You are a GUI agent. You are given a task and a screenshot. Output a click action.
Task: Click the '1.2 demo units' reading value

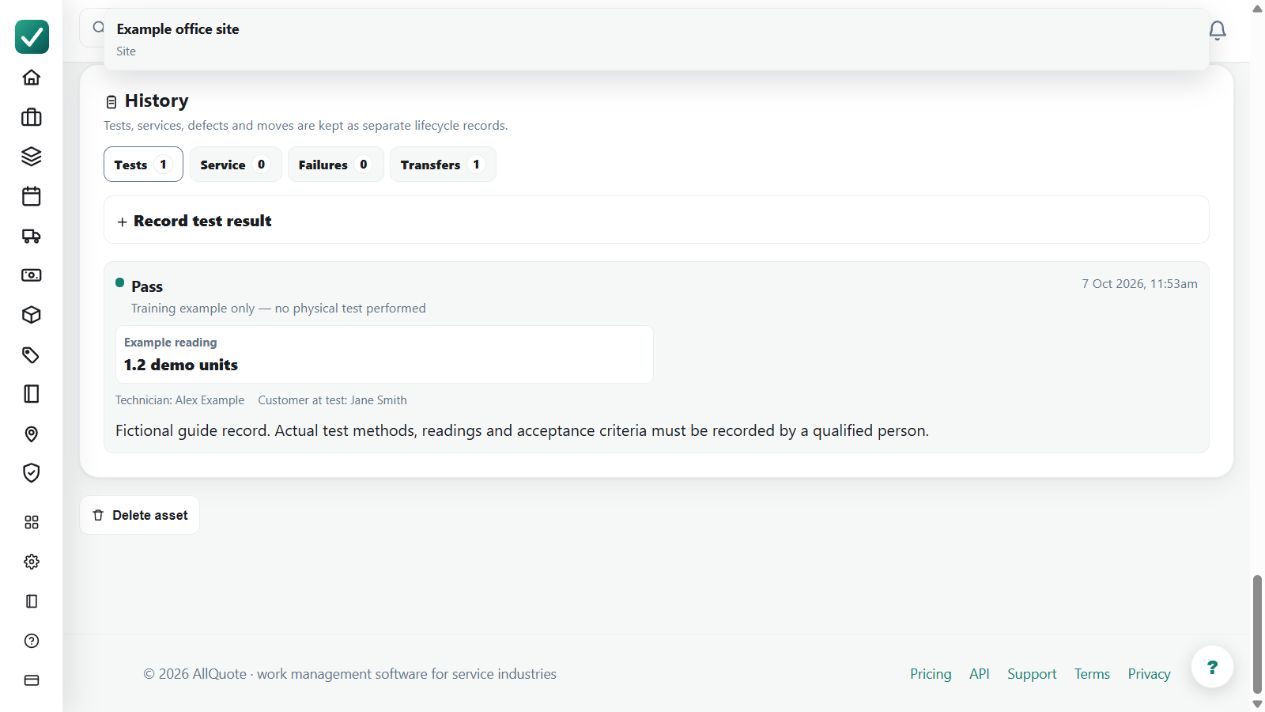tap(181, 365)
